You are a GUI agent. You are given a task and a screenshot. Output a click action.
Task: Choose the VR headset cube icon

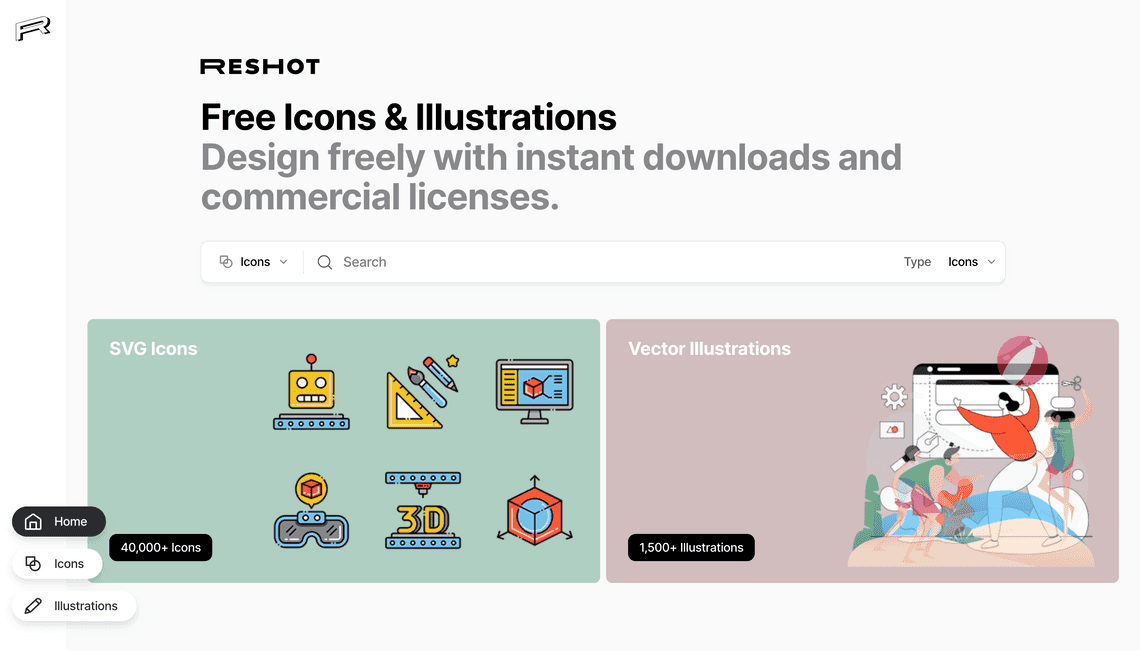tap(311, 511)
